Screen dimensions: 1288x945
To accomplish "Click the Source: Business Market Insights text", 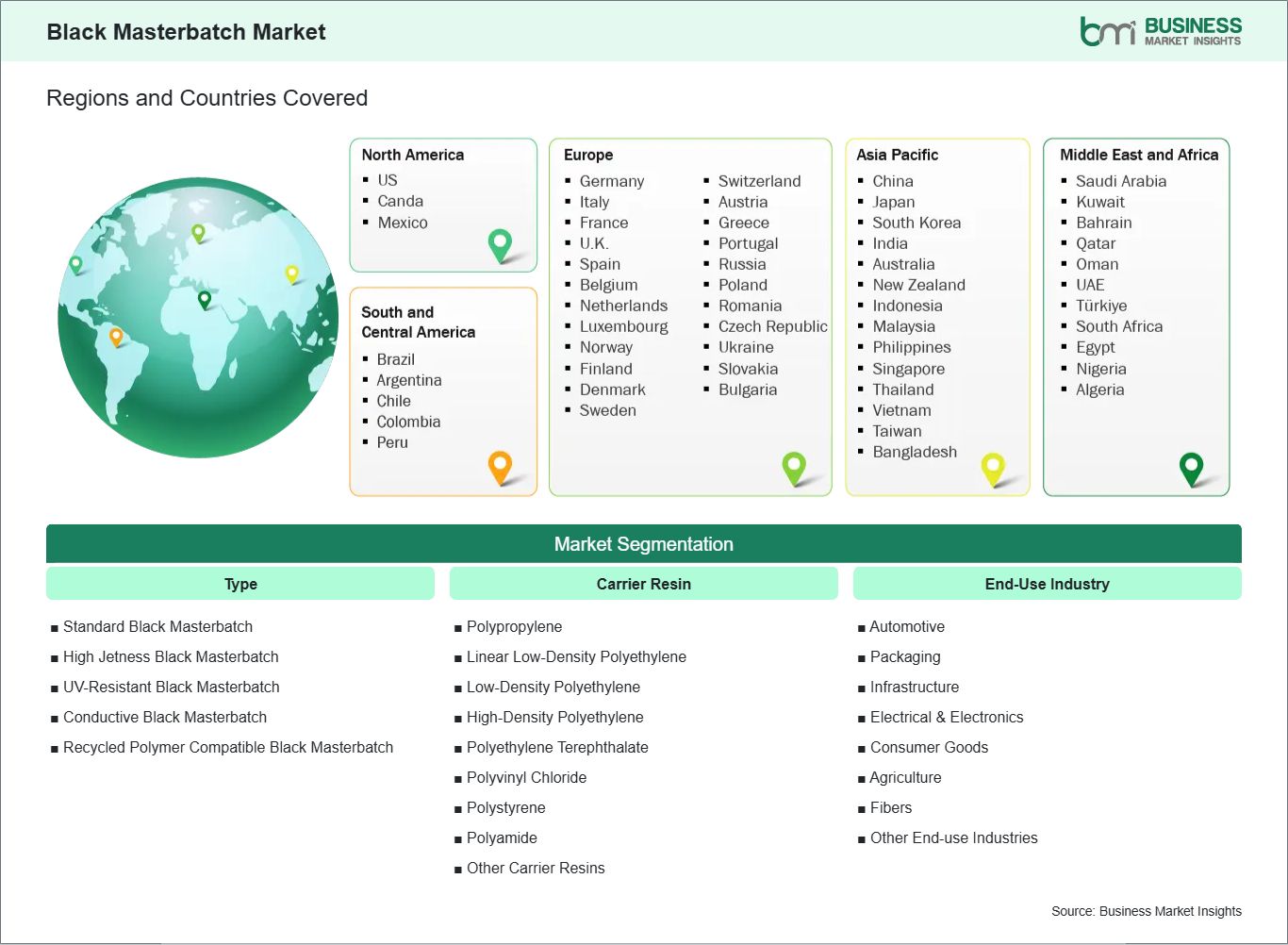I will [1146, 911].
